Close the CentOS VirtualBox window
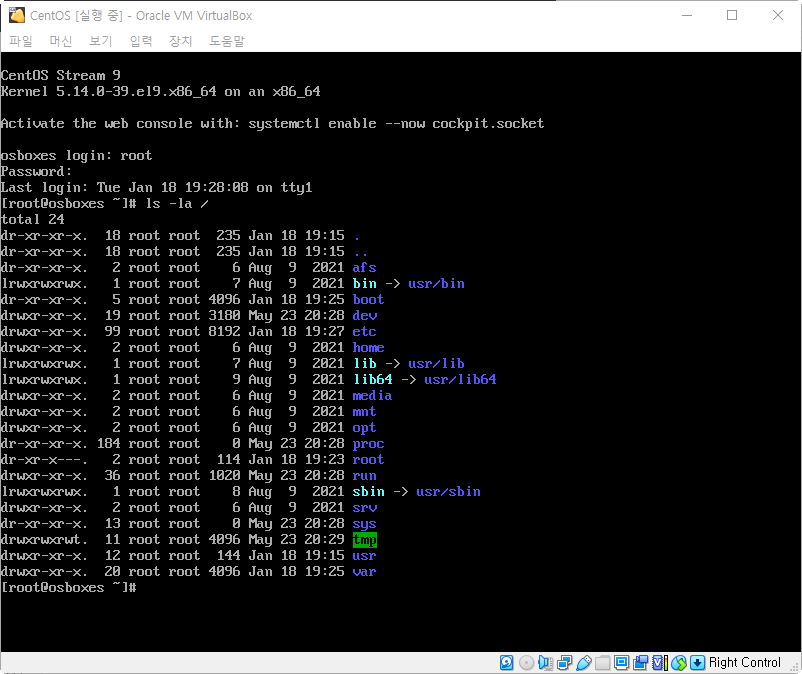 pyautogui.click(x=777, y=15)
